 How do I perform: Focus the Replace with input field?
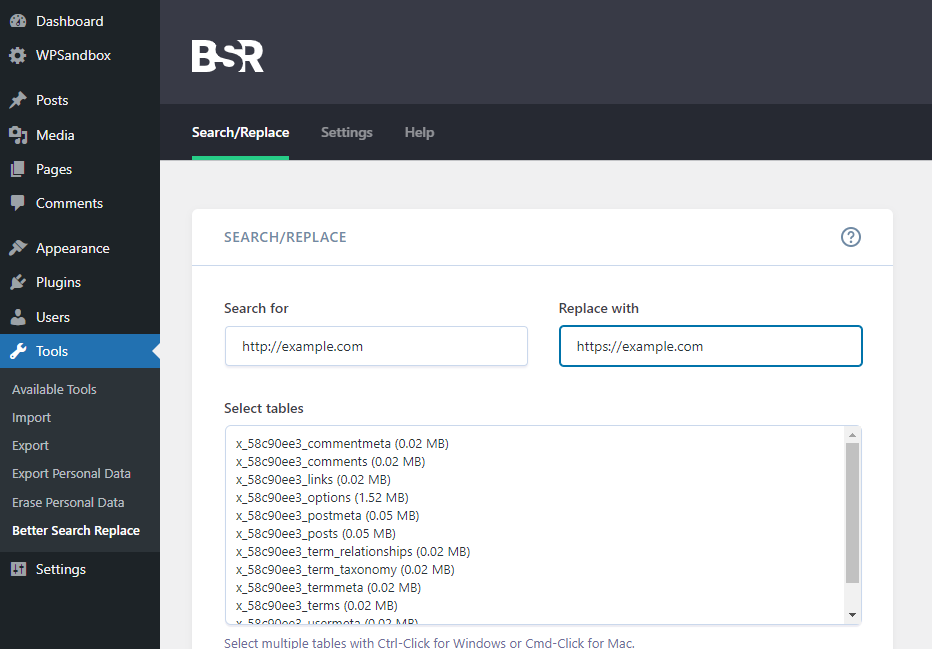click(710, 346)
